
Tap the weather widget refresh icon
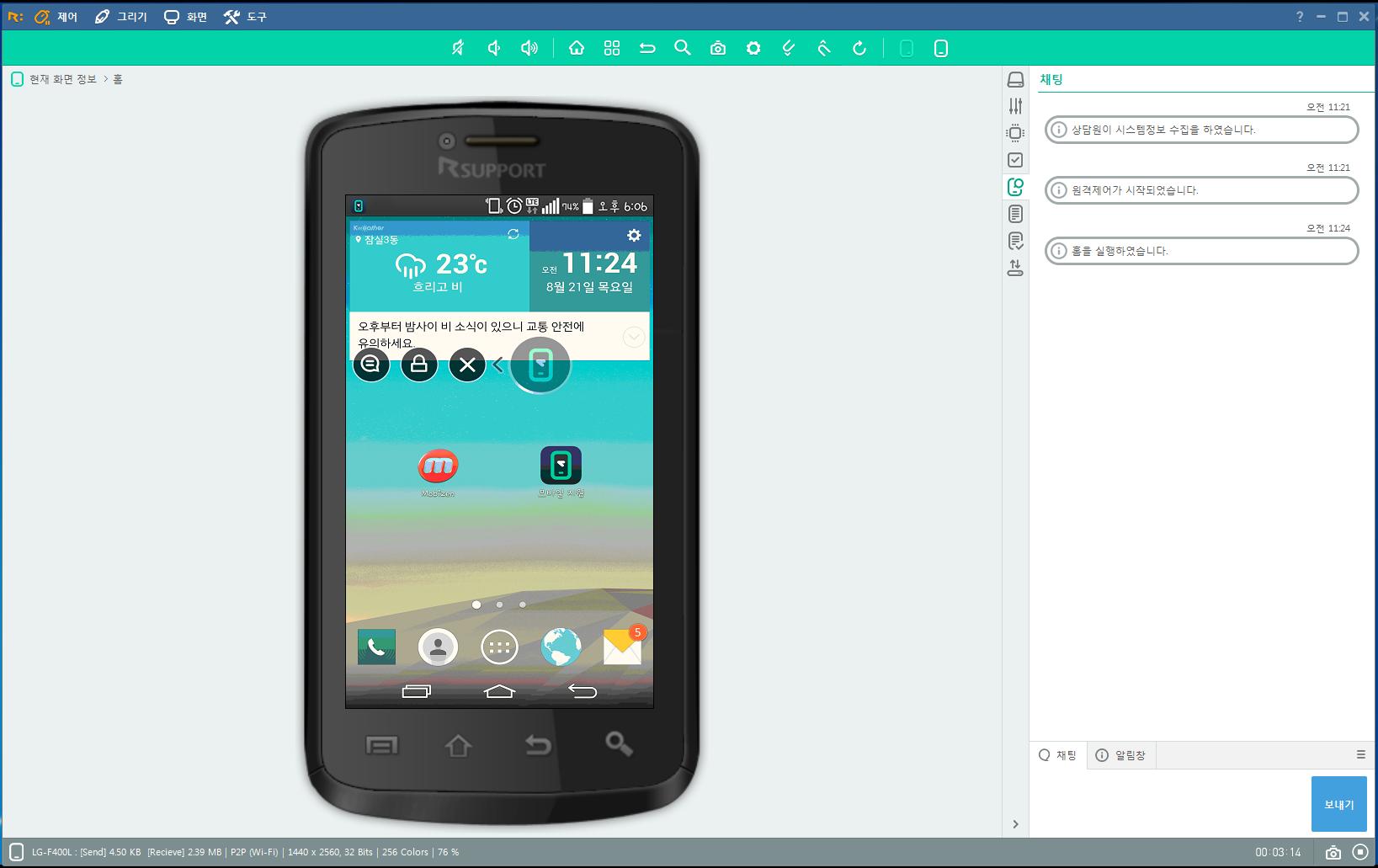click(513, 234)
